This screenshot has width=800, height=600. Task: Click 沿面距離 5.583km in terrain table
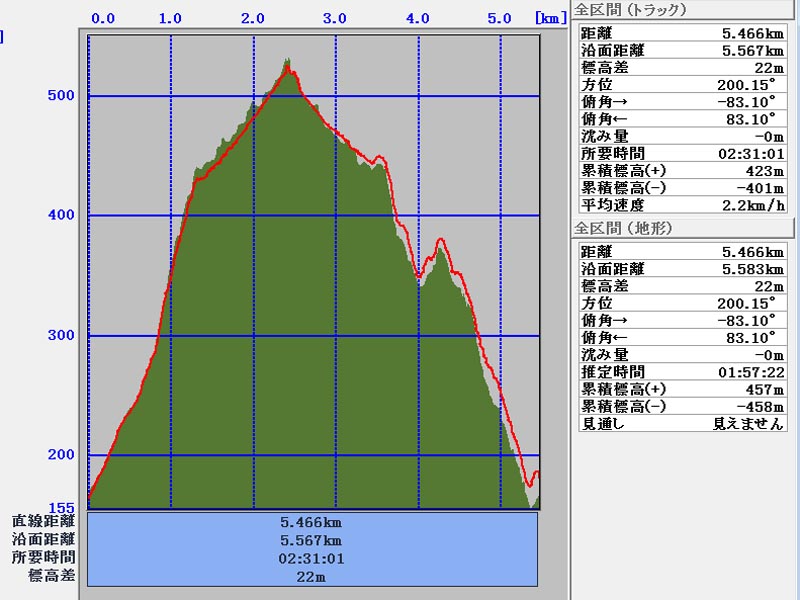(682, 269)
